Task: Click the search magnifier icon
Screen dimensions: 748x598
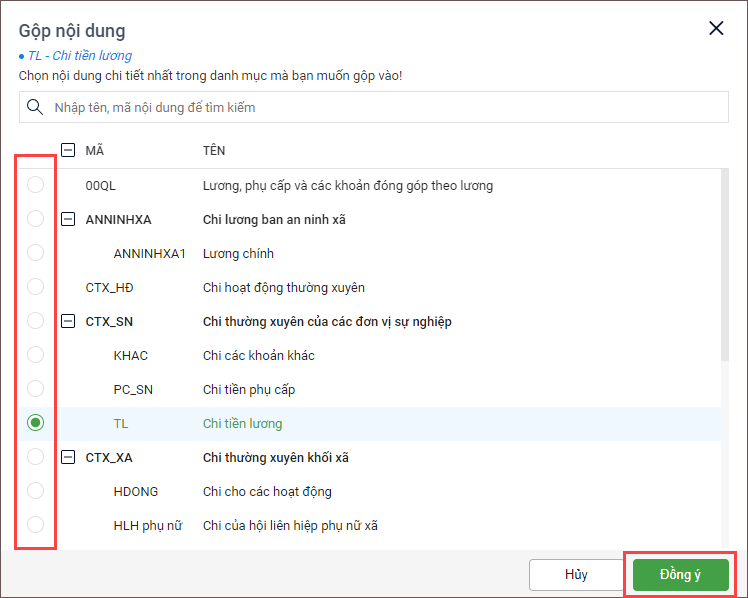Action: tap(35, 107)
